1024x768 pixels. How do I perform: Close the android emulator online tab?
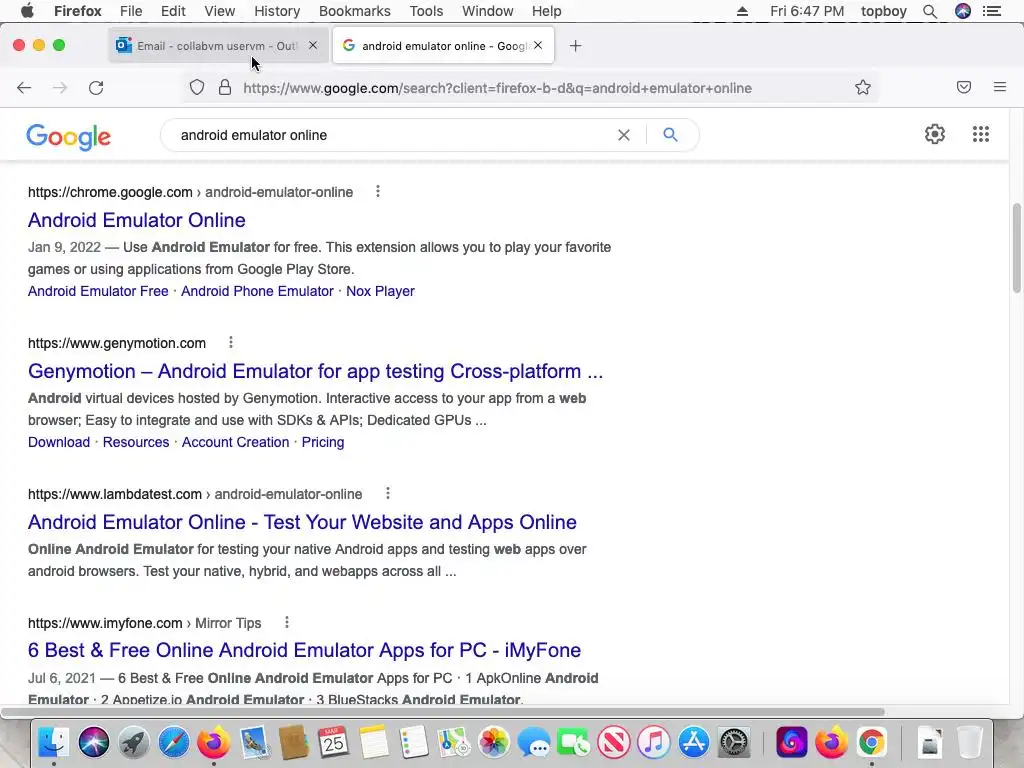(x=537, y=45)
